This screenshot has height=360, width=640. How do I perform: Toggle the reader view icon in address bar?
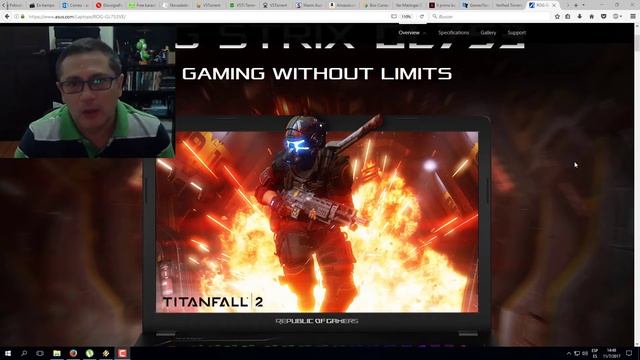[x=394, y=16]
